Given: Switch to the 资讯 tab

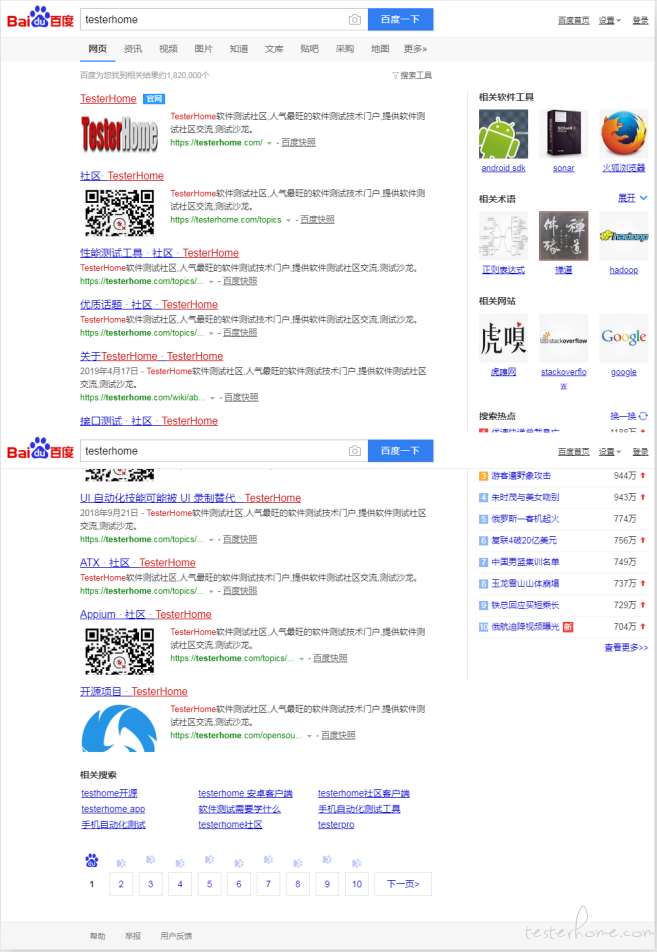Looking at the screenshot, I should click(133, 49).
